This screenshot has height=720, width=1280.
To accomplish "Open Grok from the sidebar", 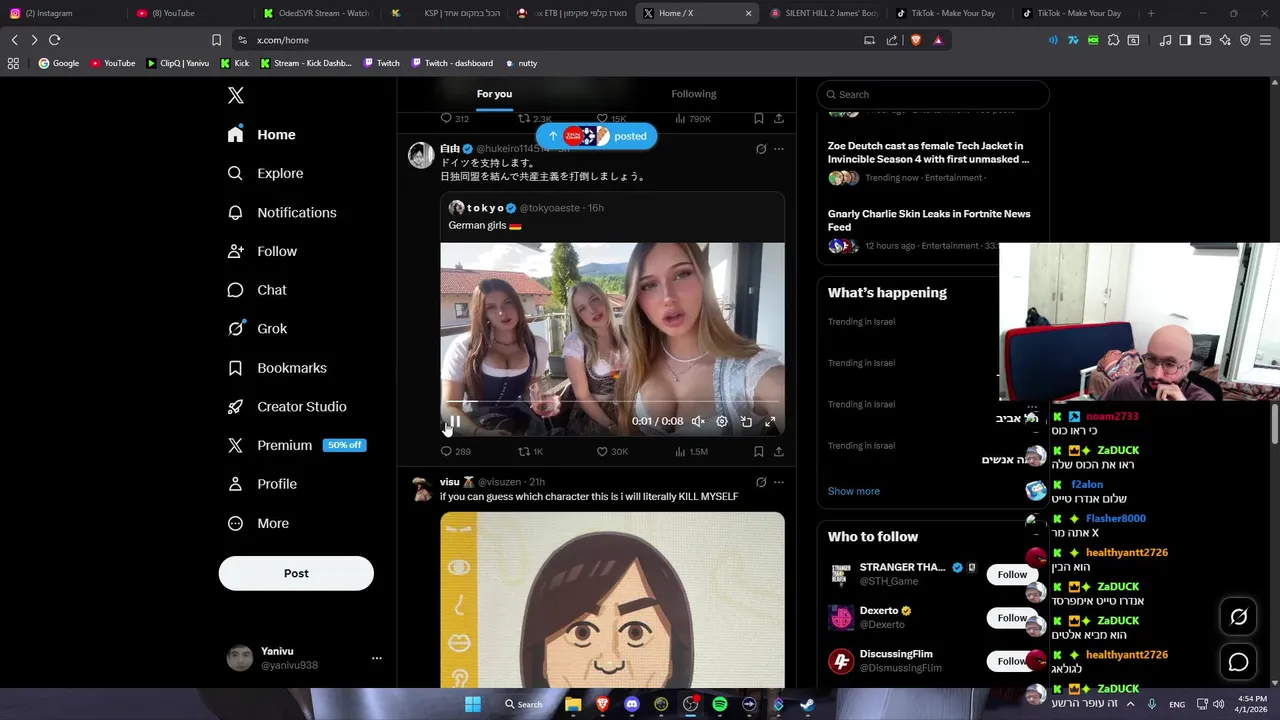I will click(257, 329).
